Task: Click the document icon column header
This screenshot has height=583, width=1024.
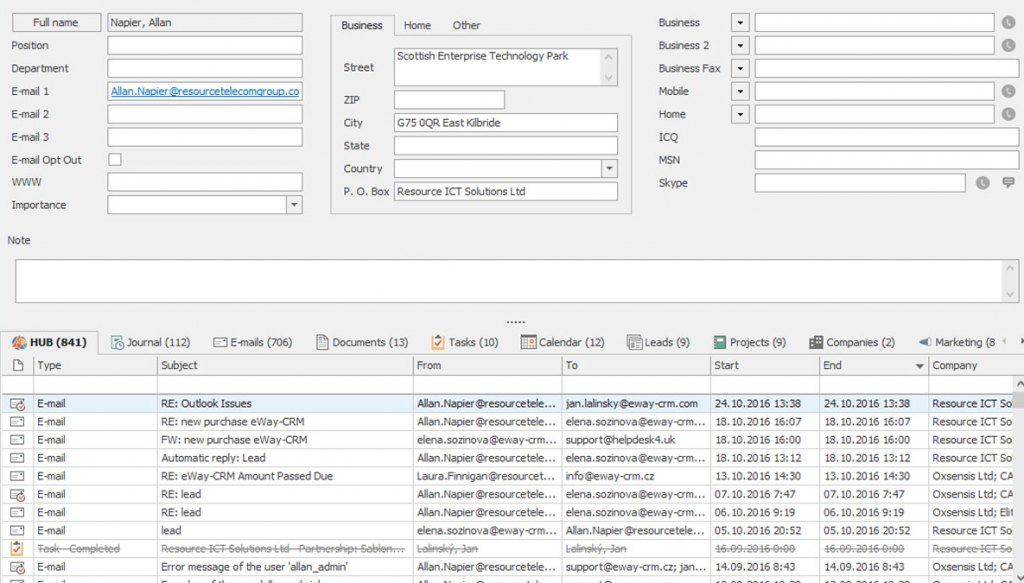Action: pyautogui.click(x=18, y=365)
